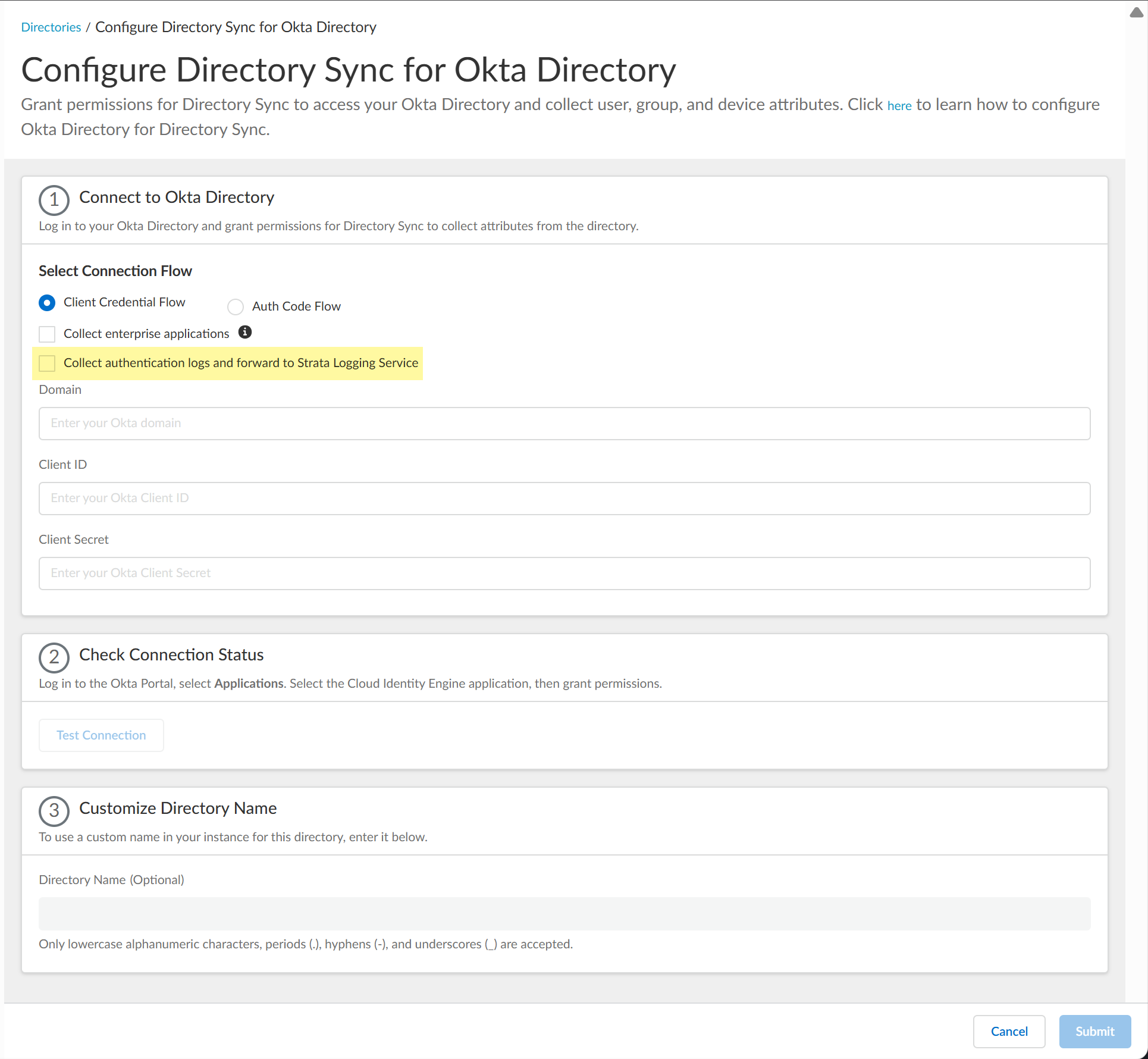
Task: Click the step 1 circle icon
Action: pyautogui.click(x=54, y=199)
